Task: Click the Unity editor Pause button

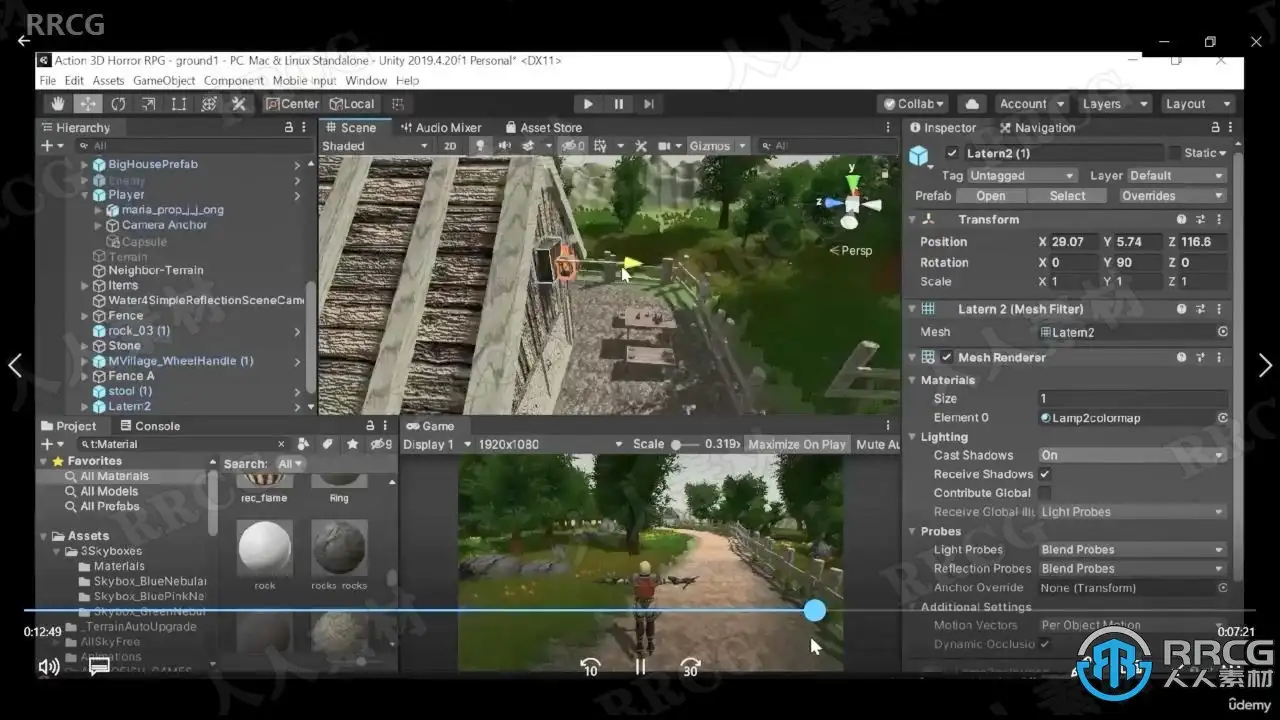Action: pos(619,104)
